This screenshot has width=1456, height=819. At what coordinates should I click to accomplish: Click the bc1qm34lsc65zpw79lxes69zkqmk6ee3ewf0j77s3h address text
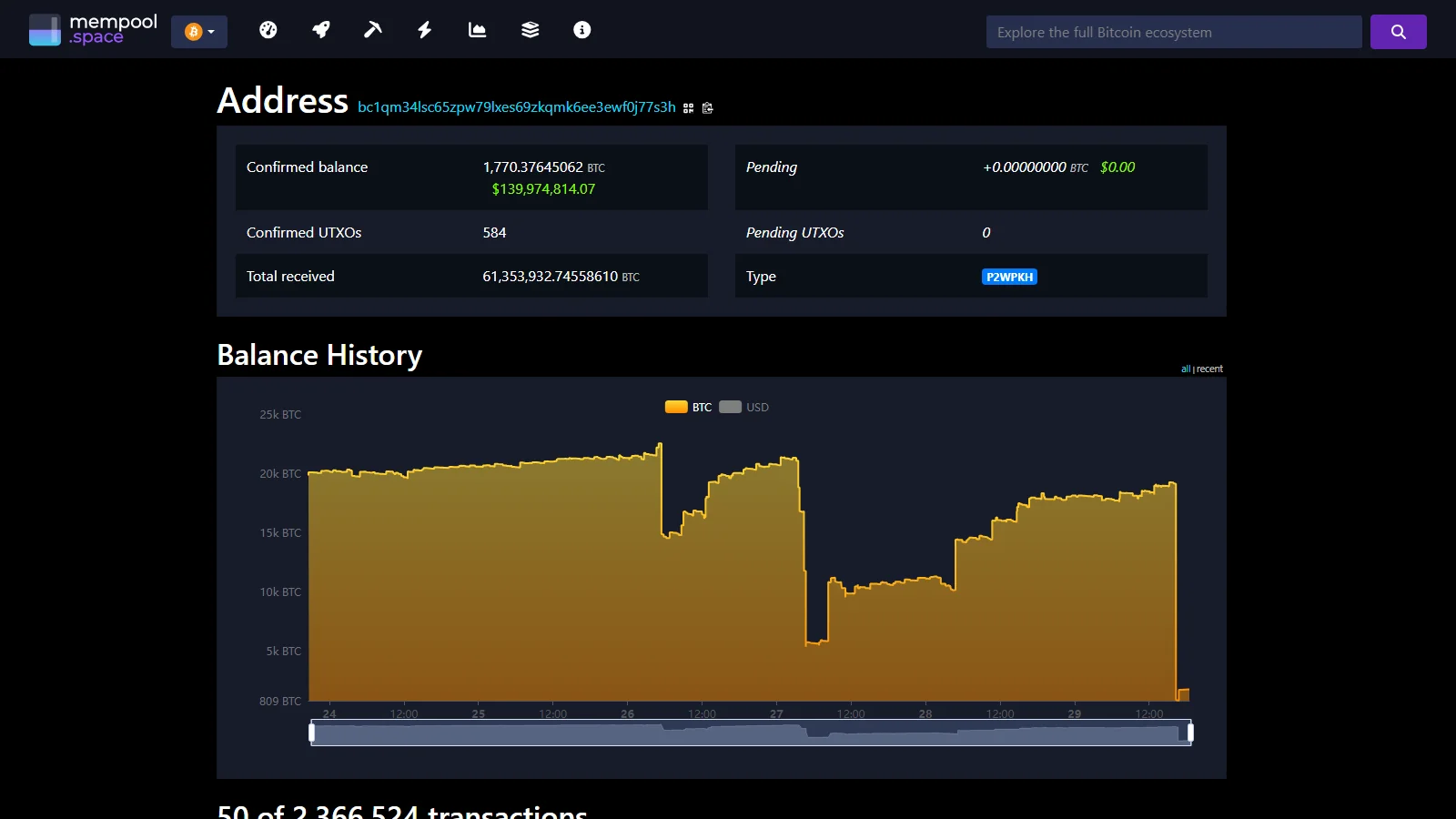coord(517,107)
